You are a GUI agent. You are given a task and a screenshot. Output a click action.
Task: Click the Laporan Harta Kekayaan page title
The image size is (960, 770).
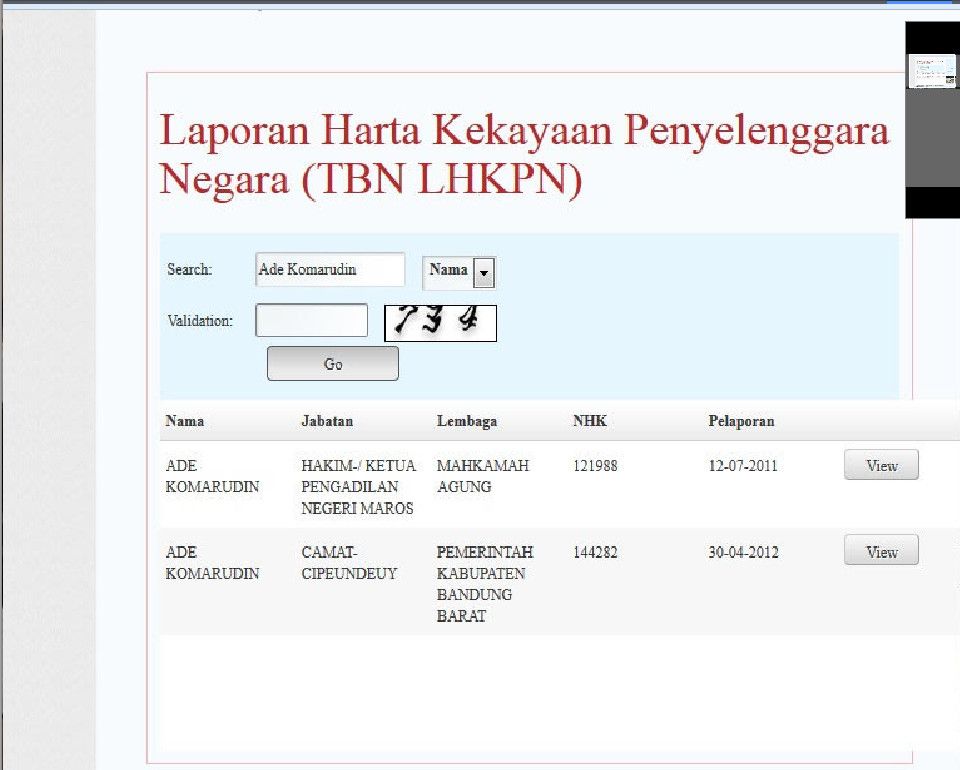point(524,155)
